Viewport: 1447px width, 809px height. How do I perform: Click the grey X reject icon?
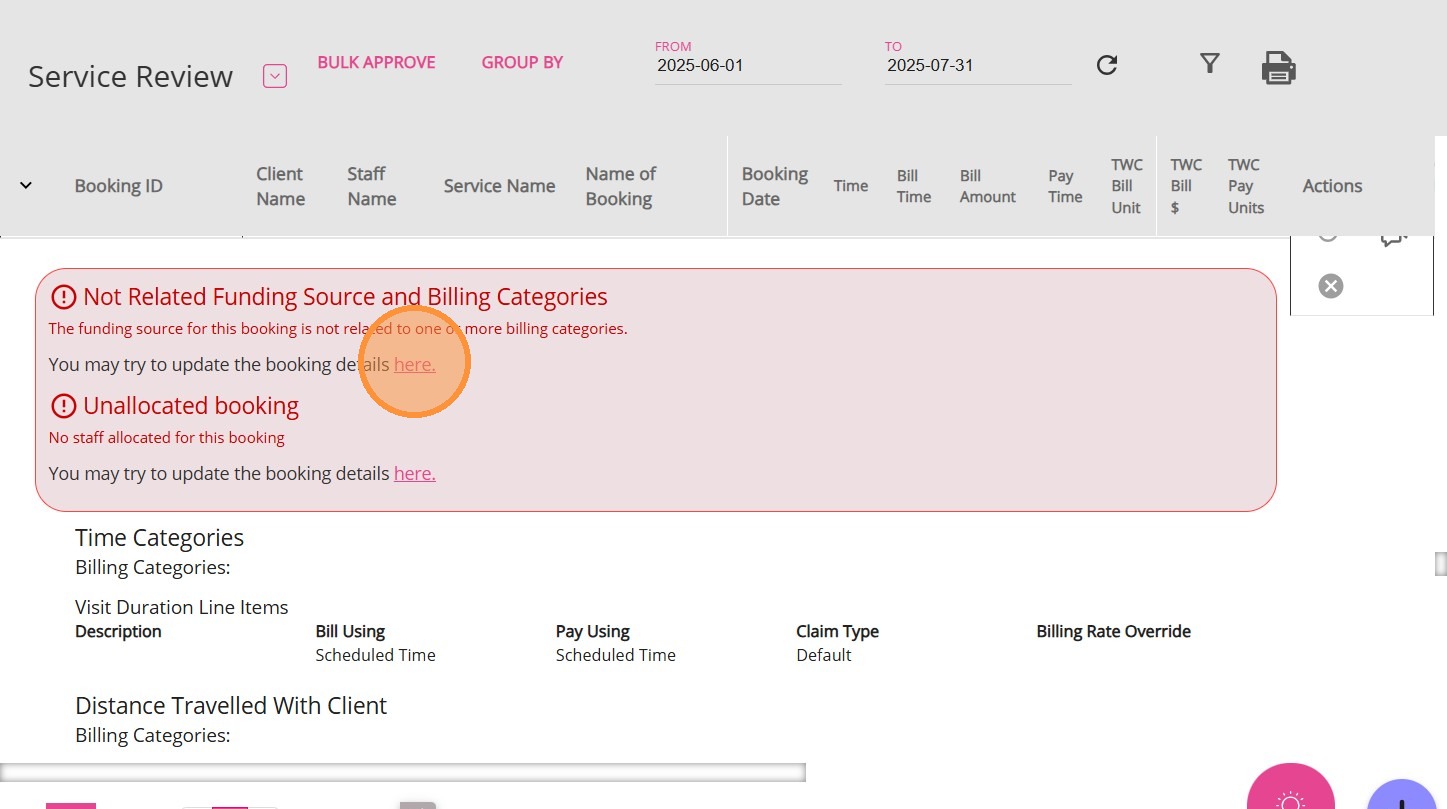[1330, 287]
